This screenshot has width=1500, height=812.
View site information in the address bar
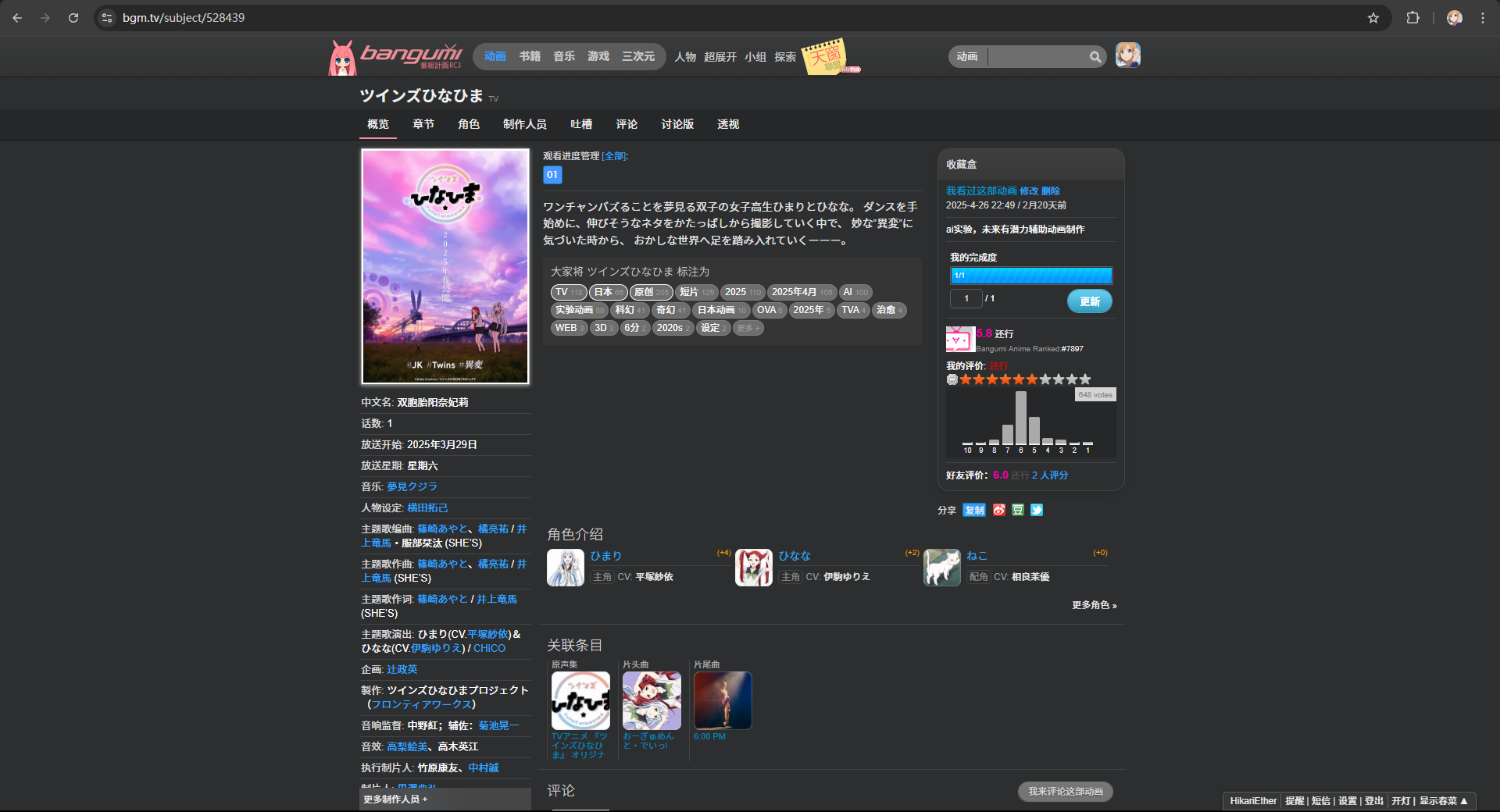click(107, 18)
